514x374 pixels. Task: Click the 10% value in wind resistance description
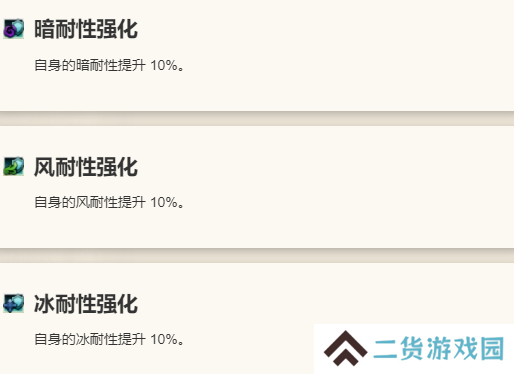[164, 202]
